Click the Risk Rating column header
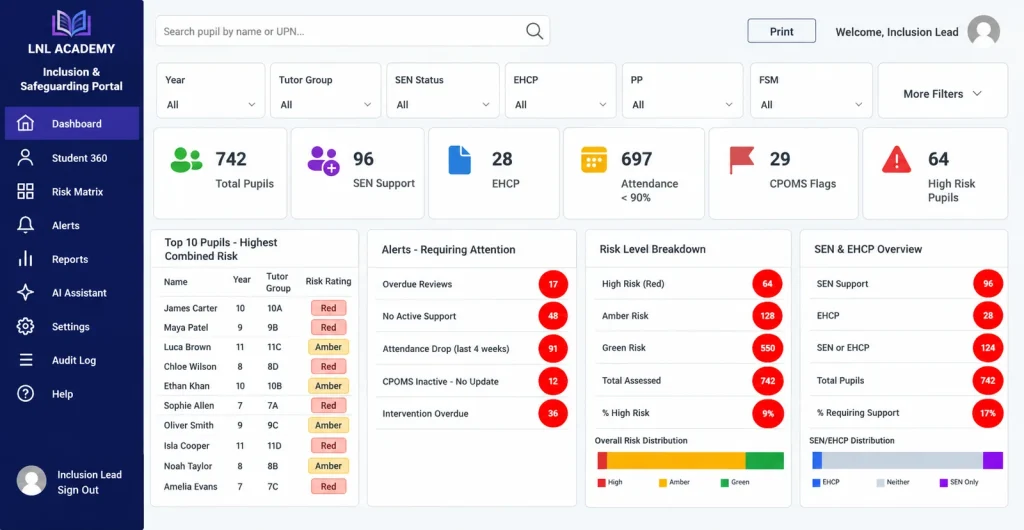This screenshot has width=1024, height=530. point(328,281)
